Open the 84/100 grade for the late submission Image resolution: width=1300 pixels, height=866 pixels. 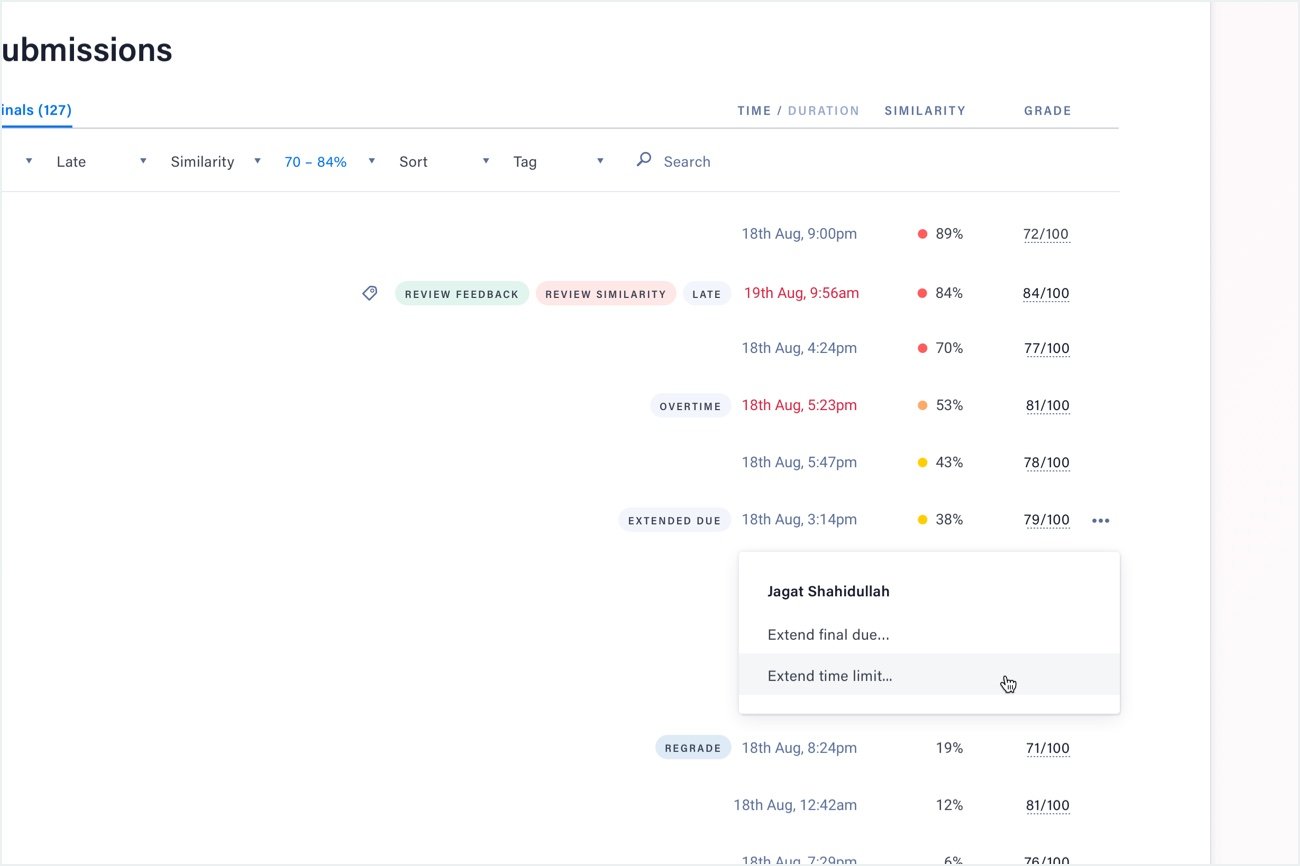coord(1046,292)
